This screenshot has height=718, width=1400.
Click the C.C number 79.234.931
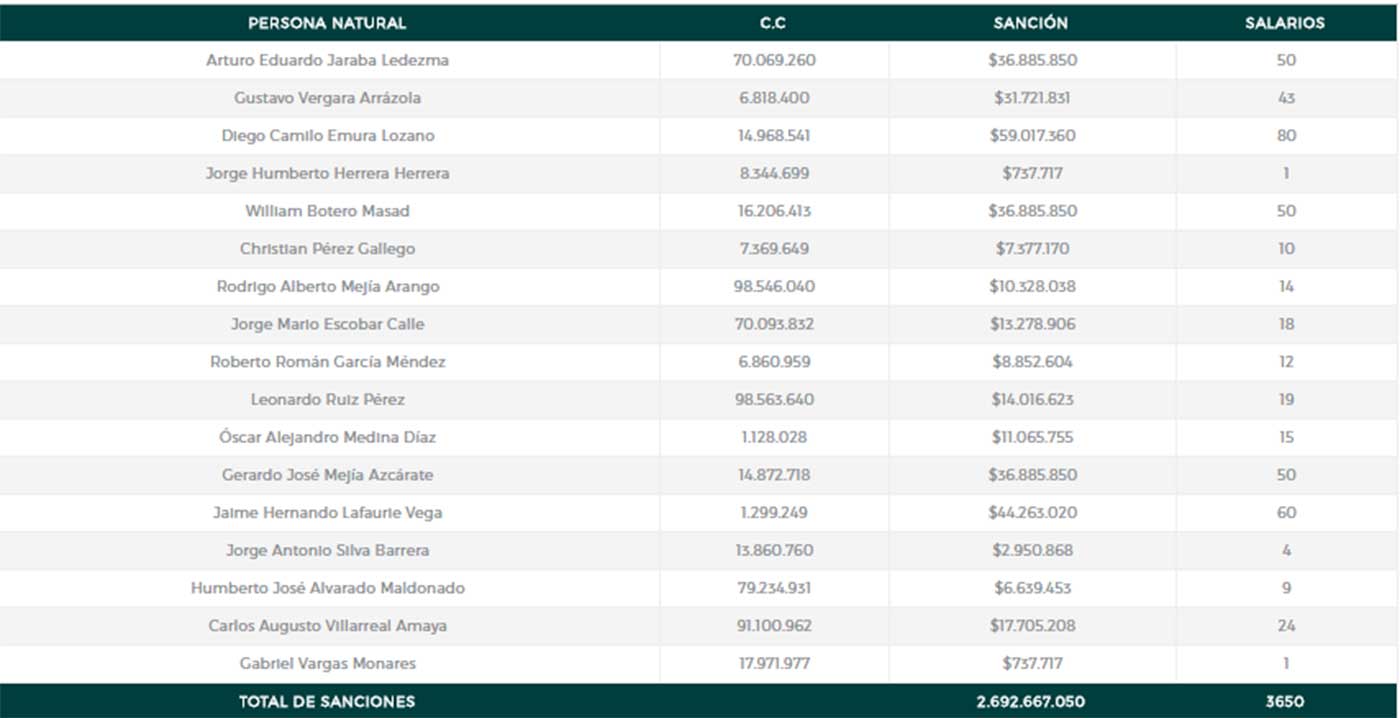coord(774,588)
